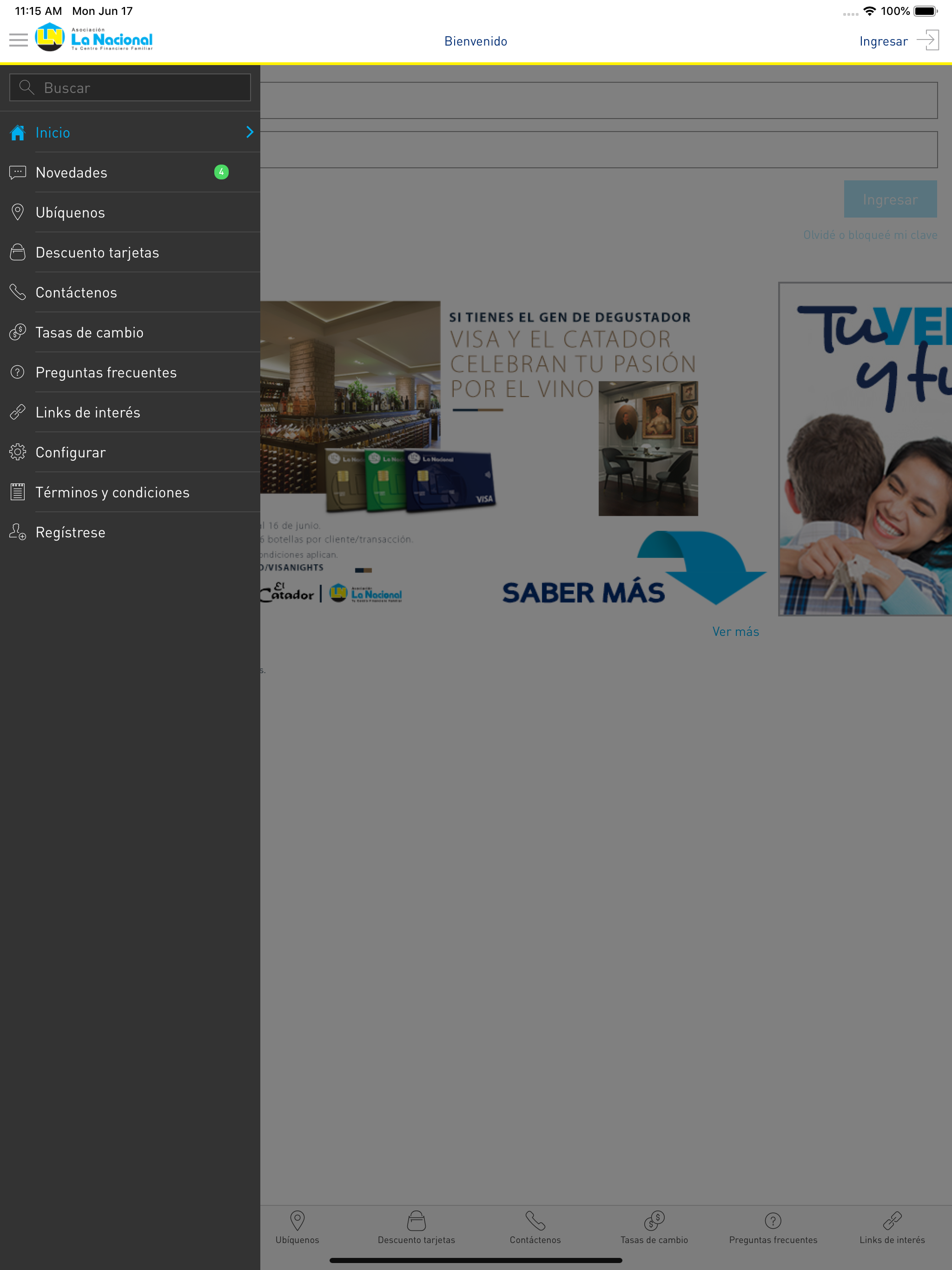Open the La Nacional logo
Viewport: 952px width, 1270px height.
pyautogui.click(x=94, y=38)
